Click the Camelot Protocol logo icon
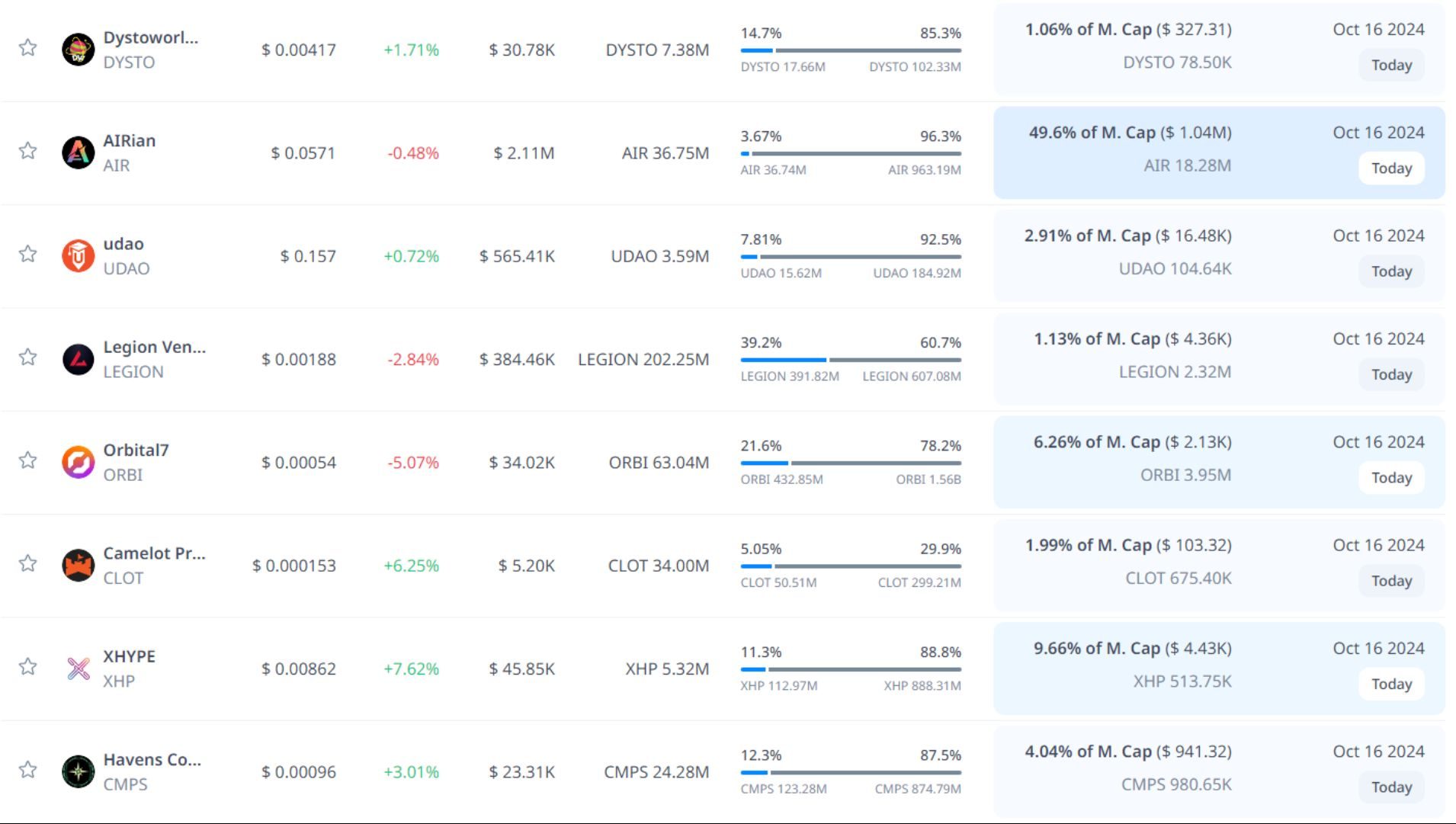 tap(78, 566)
